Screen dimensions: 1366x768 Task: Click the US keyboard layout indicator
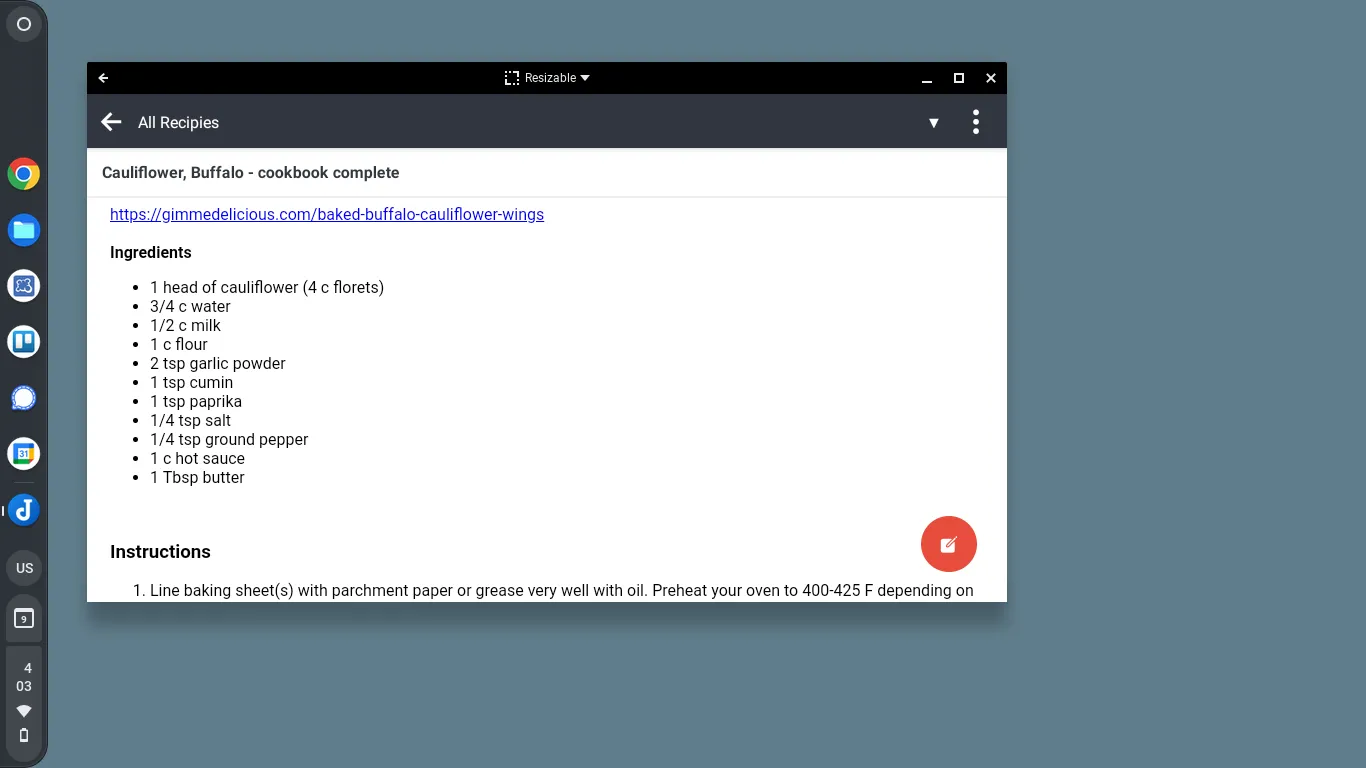point(24,567)
